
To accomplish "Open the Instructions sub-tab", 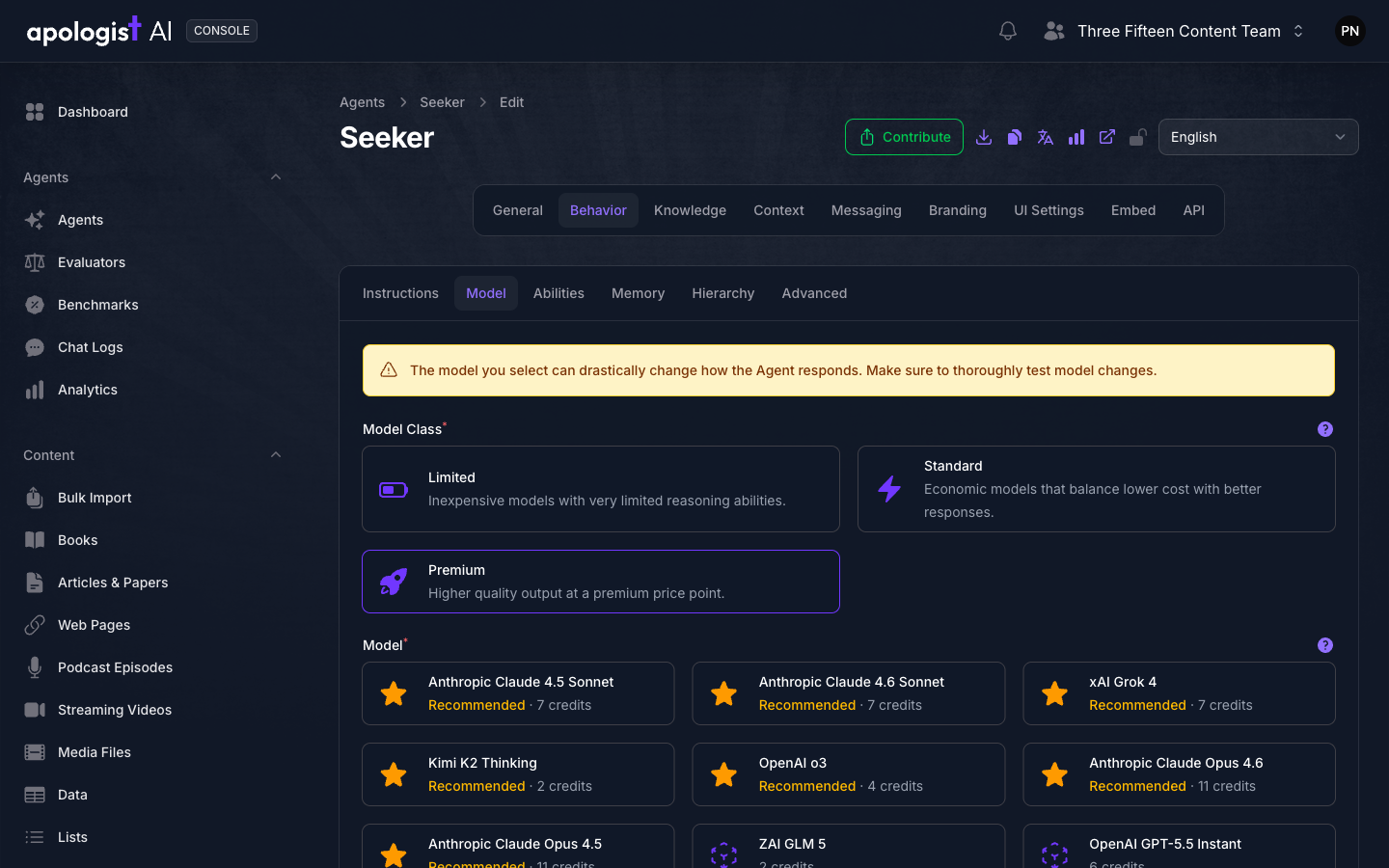I will click(400, 293).
